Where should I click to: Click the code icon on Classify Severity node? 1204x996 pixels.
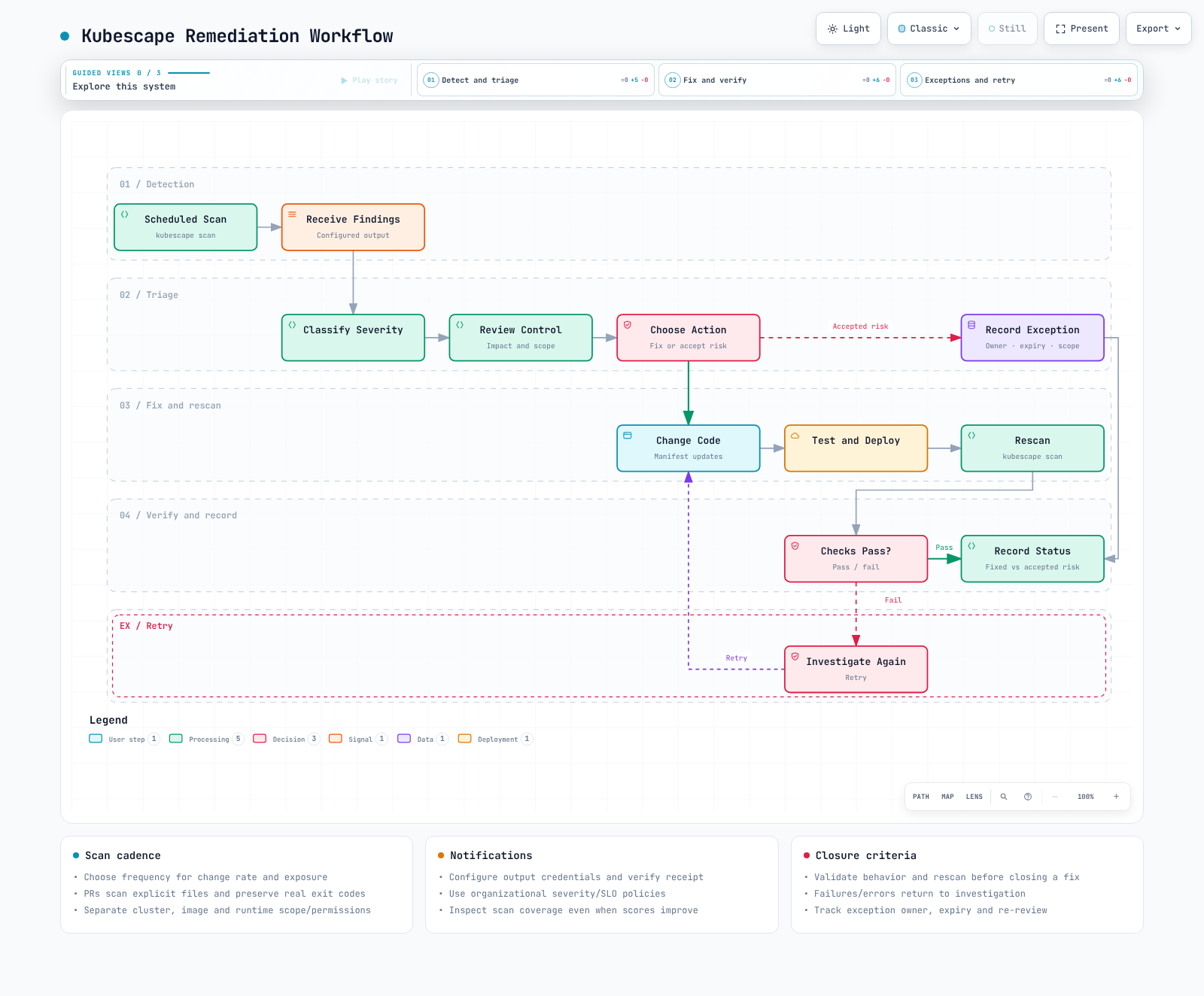pyautogui.click(x=292, y=325)
